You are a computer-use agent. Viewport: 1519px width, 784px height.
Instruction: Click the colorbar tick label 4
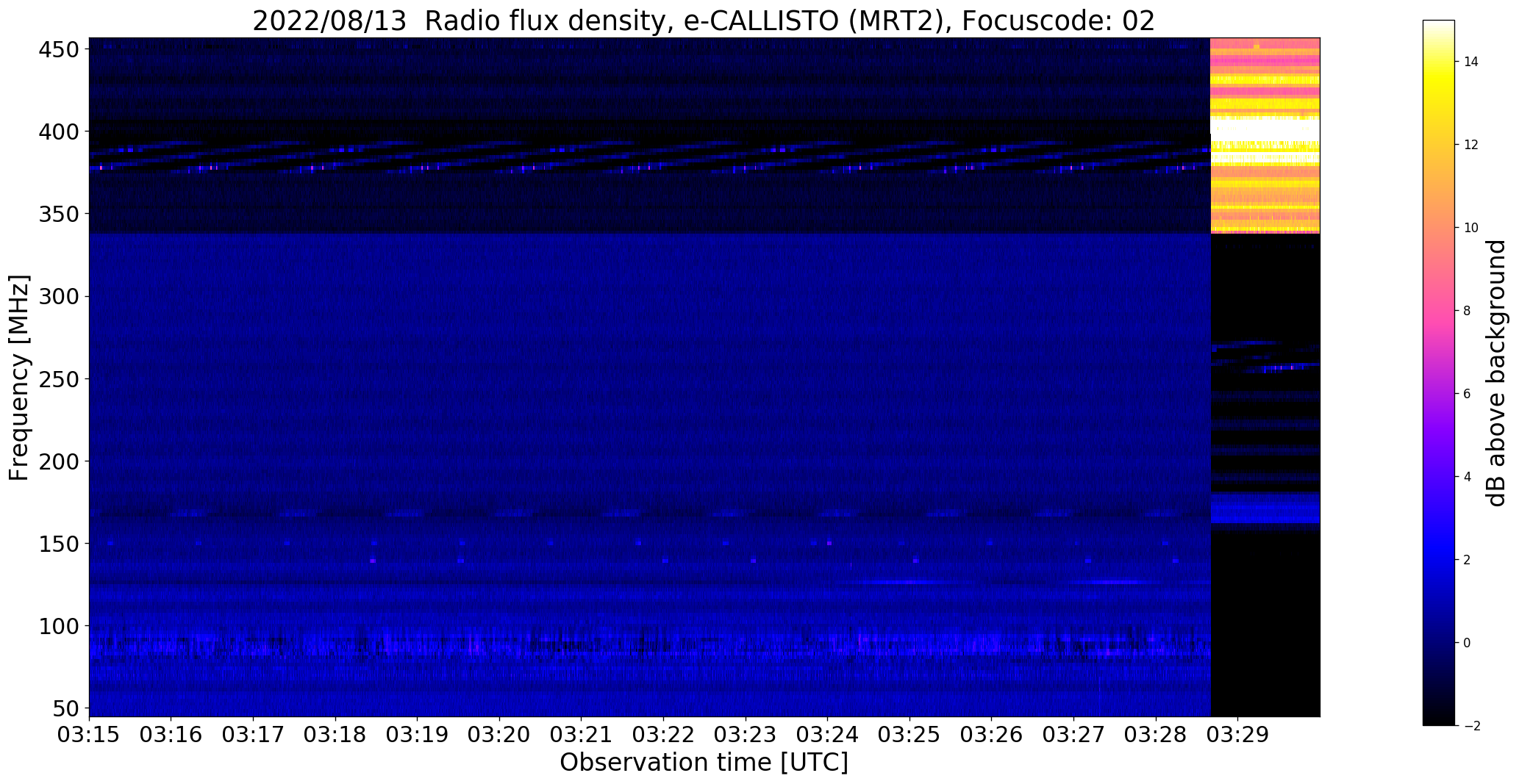1467,477
